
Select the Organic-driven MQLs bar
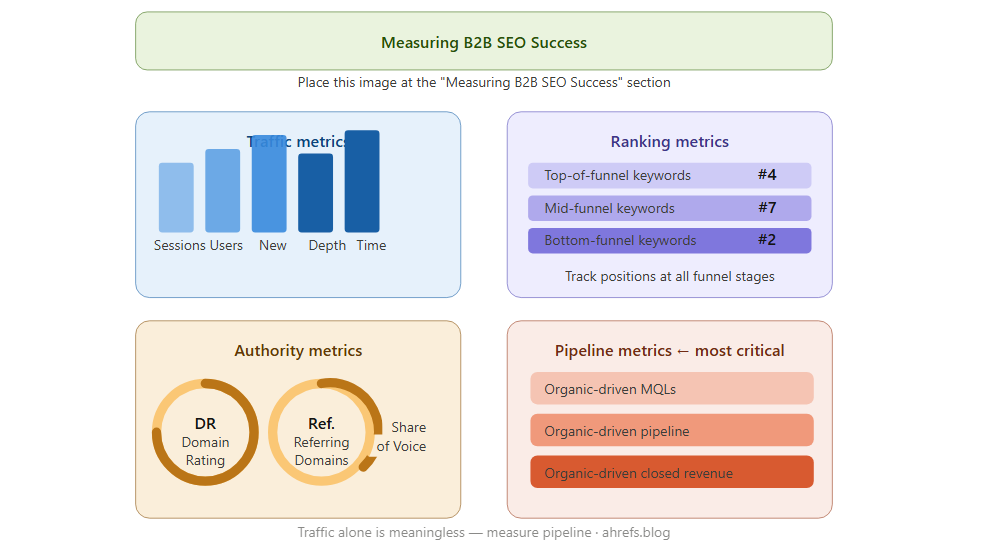coord(672,389)
